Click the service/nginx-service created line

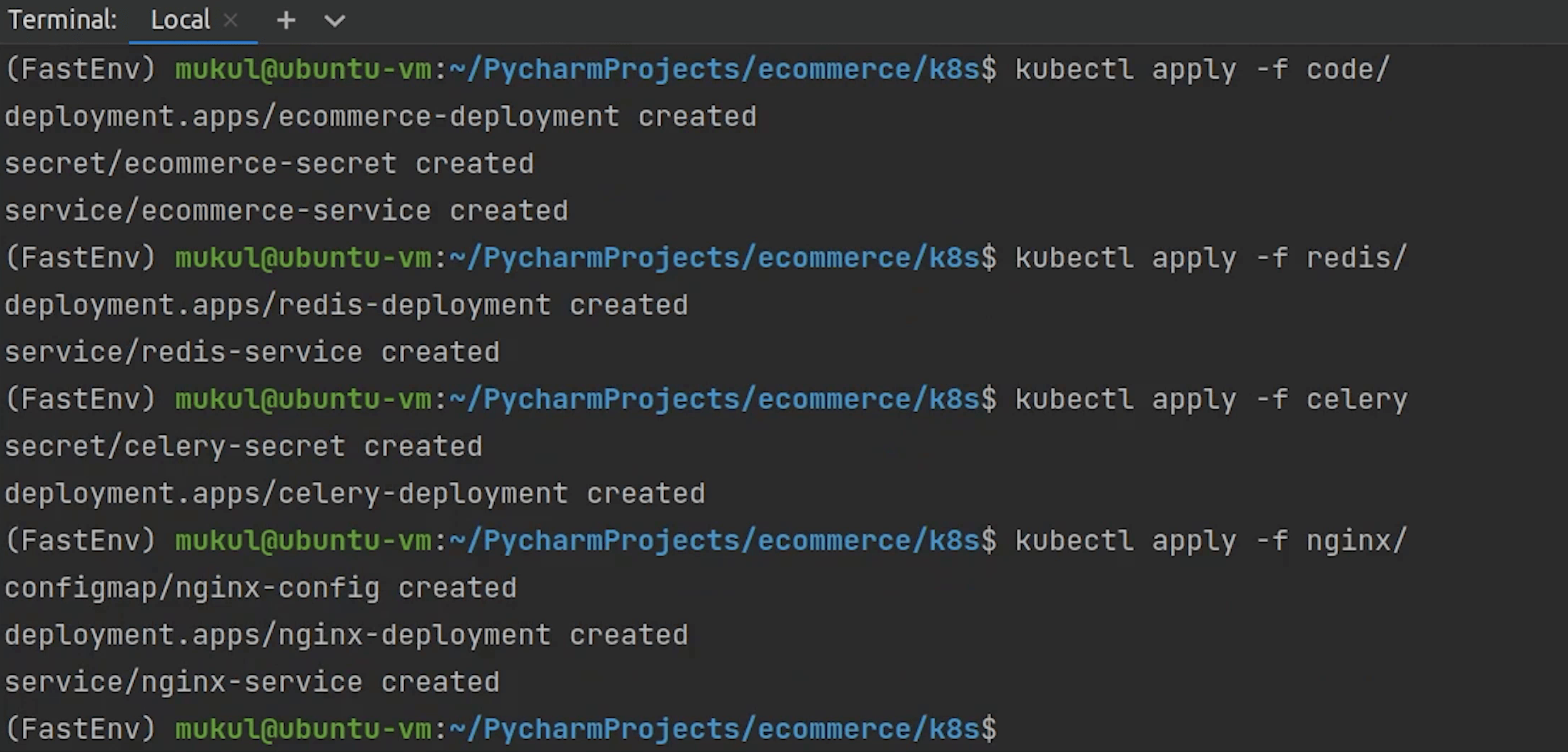(252, 683)
